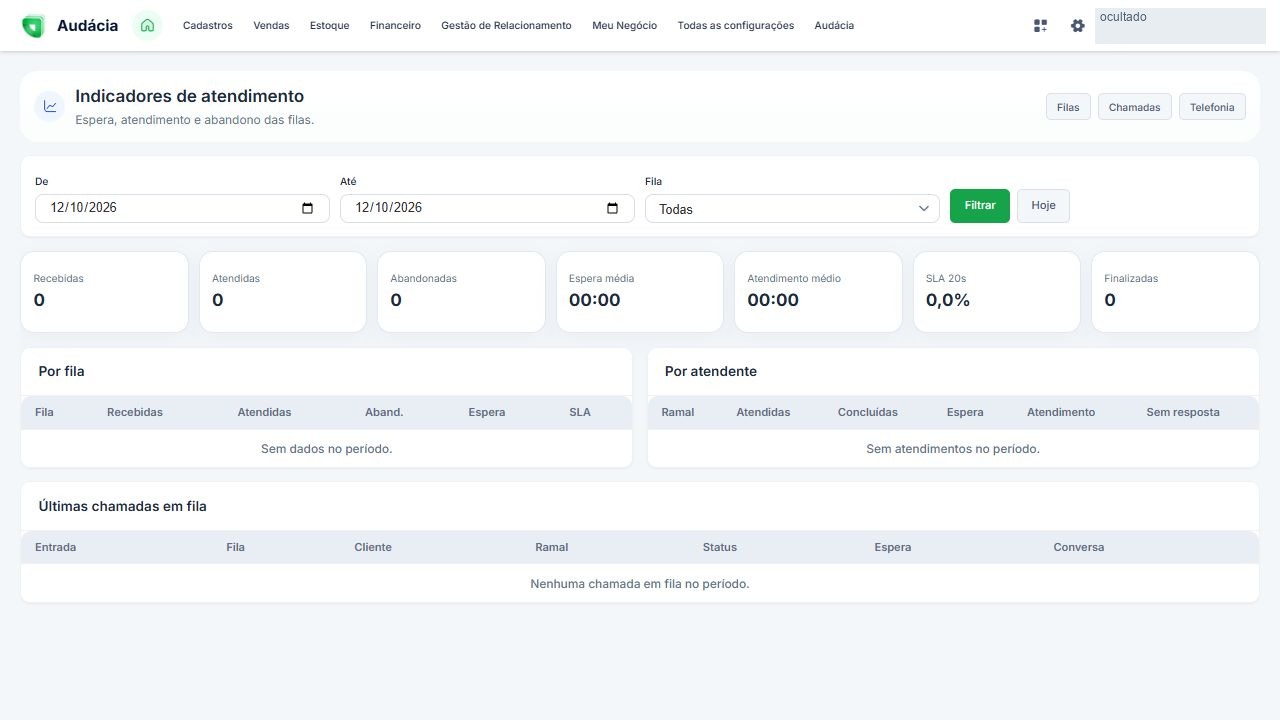Click the Aband. column header in Por fila
This screenshot has width=1280, height=720.
pyautogui.click(x=384, y=412)
